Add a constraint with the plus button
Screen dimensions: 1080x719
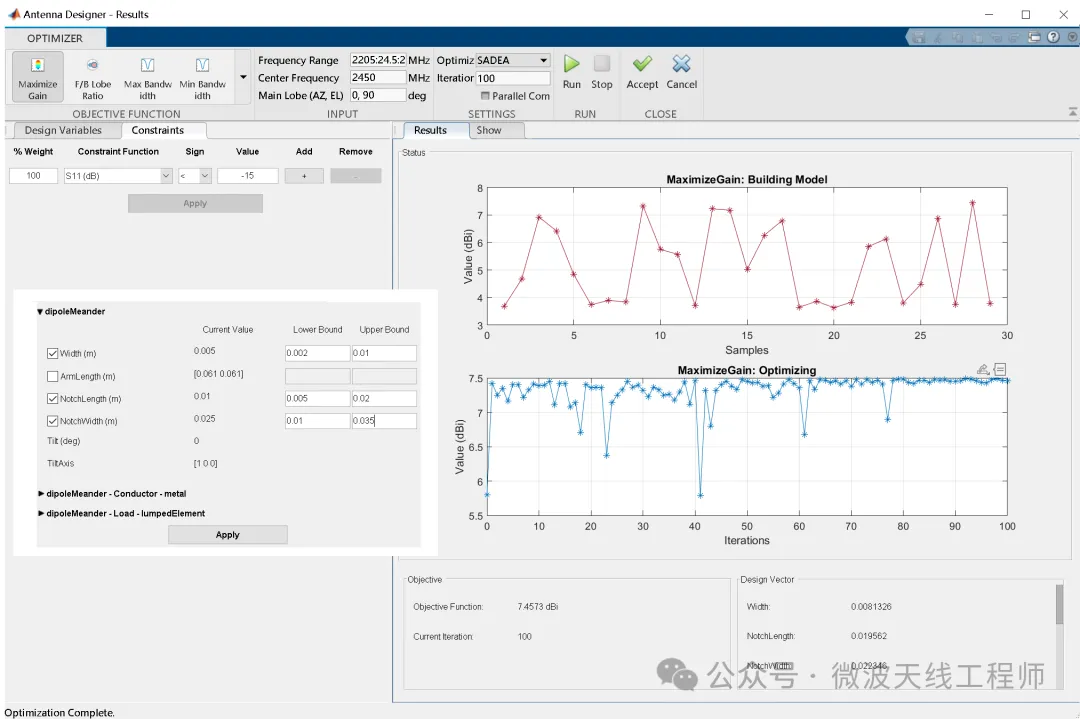pos(304,176)
